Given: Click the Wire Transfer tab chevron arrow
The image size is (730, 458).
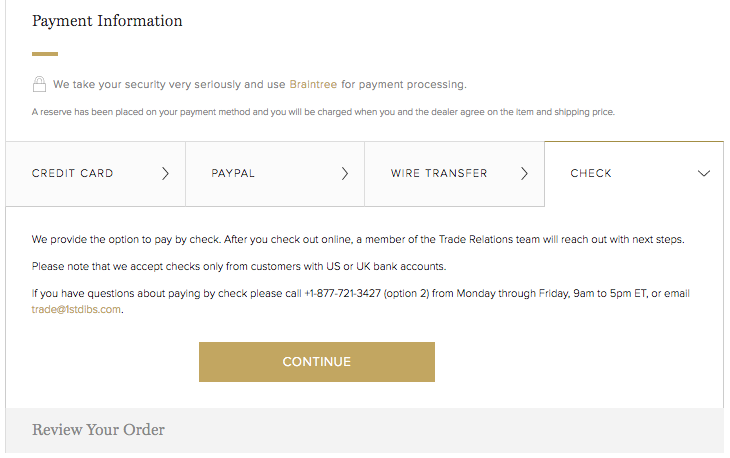Looking at the screenshot, I should coord(524,174).
